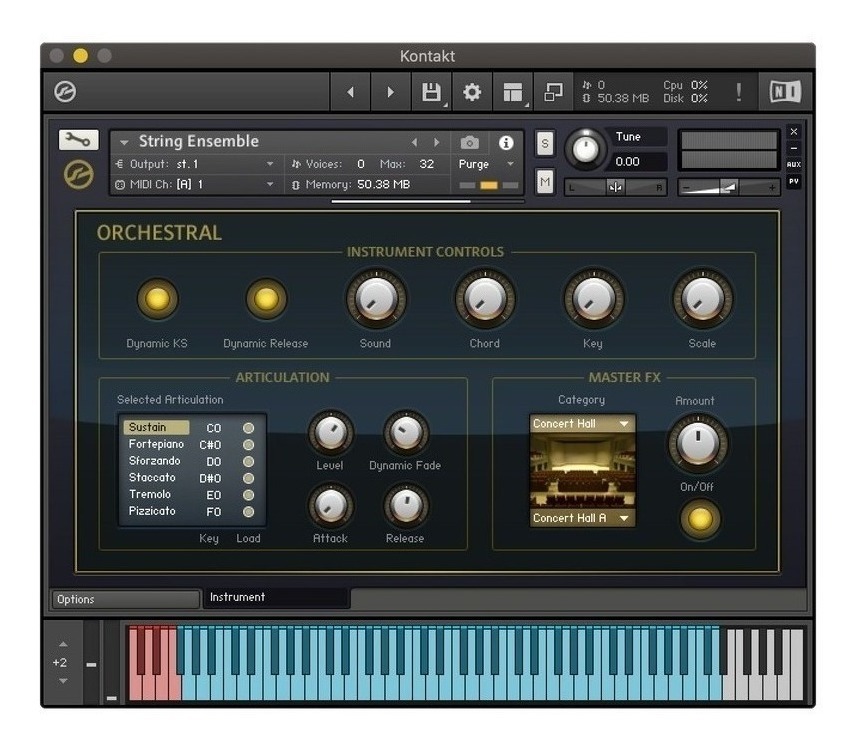Click the minimized view window icon
Image resolution: width=862 pixels, height=749 pixels.
tap(553, 92)
